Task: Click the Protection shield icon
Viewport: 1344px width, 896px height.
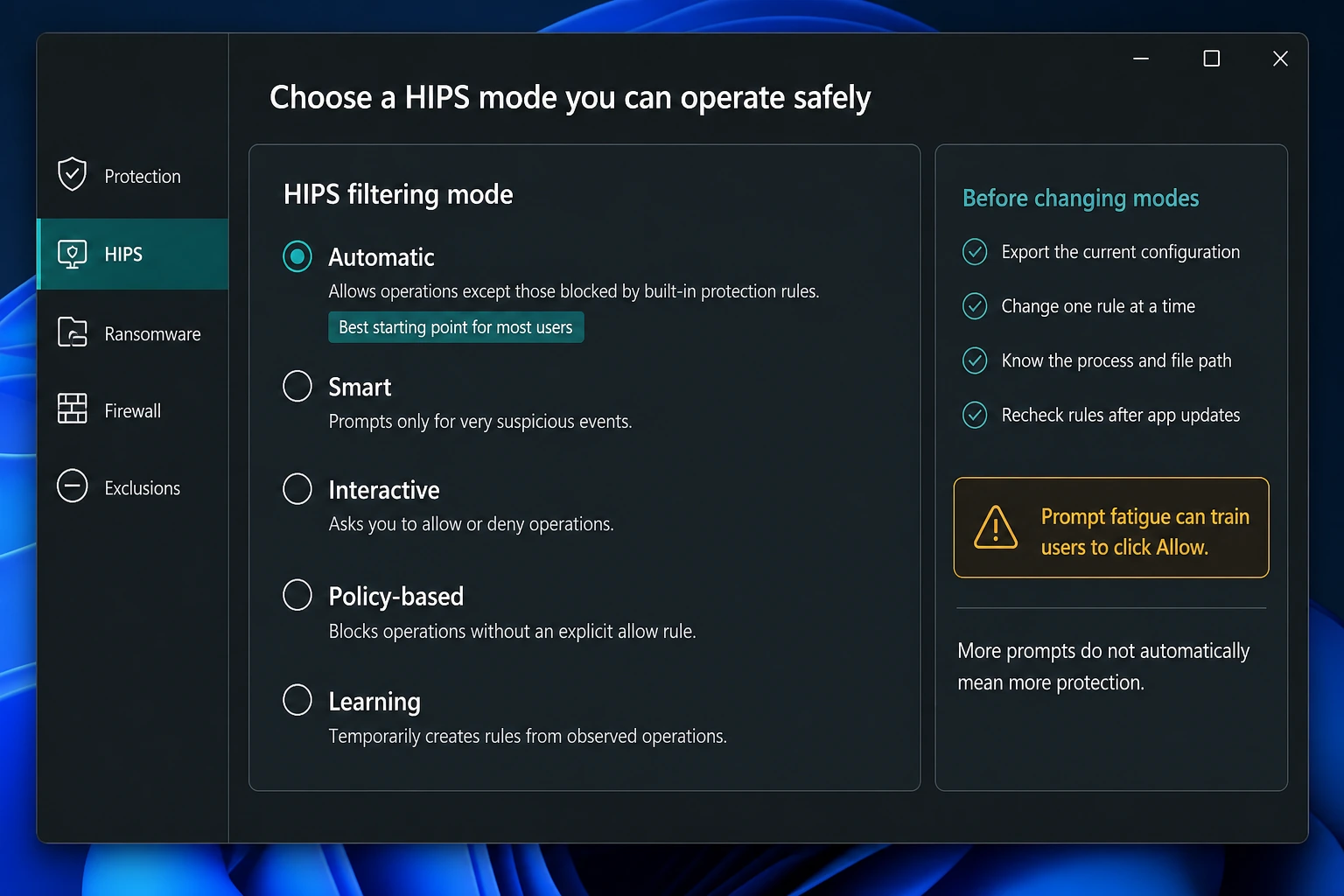Action: point(72,174)
